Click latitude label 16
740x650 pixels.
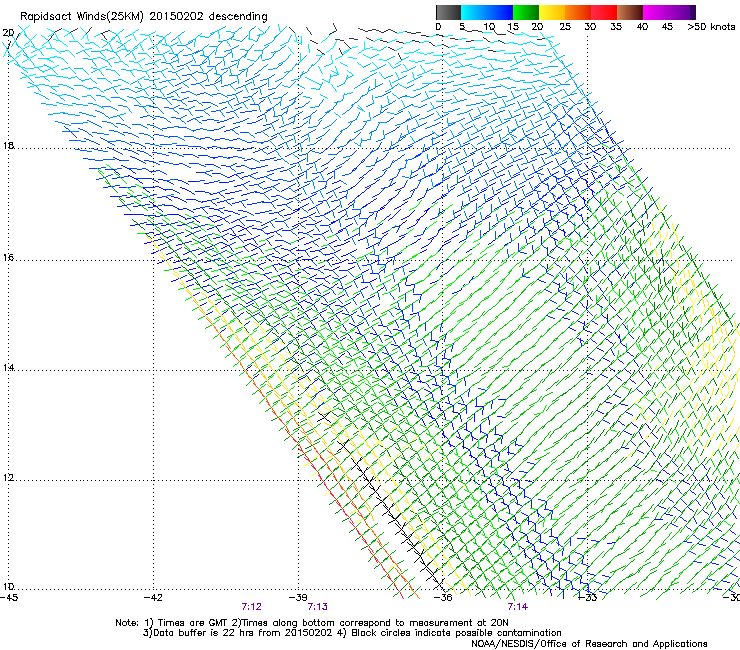(x=8, y=258)
